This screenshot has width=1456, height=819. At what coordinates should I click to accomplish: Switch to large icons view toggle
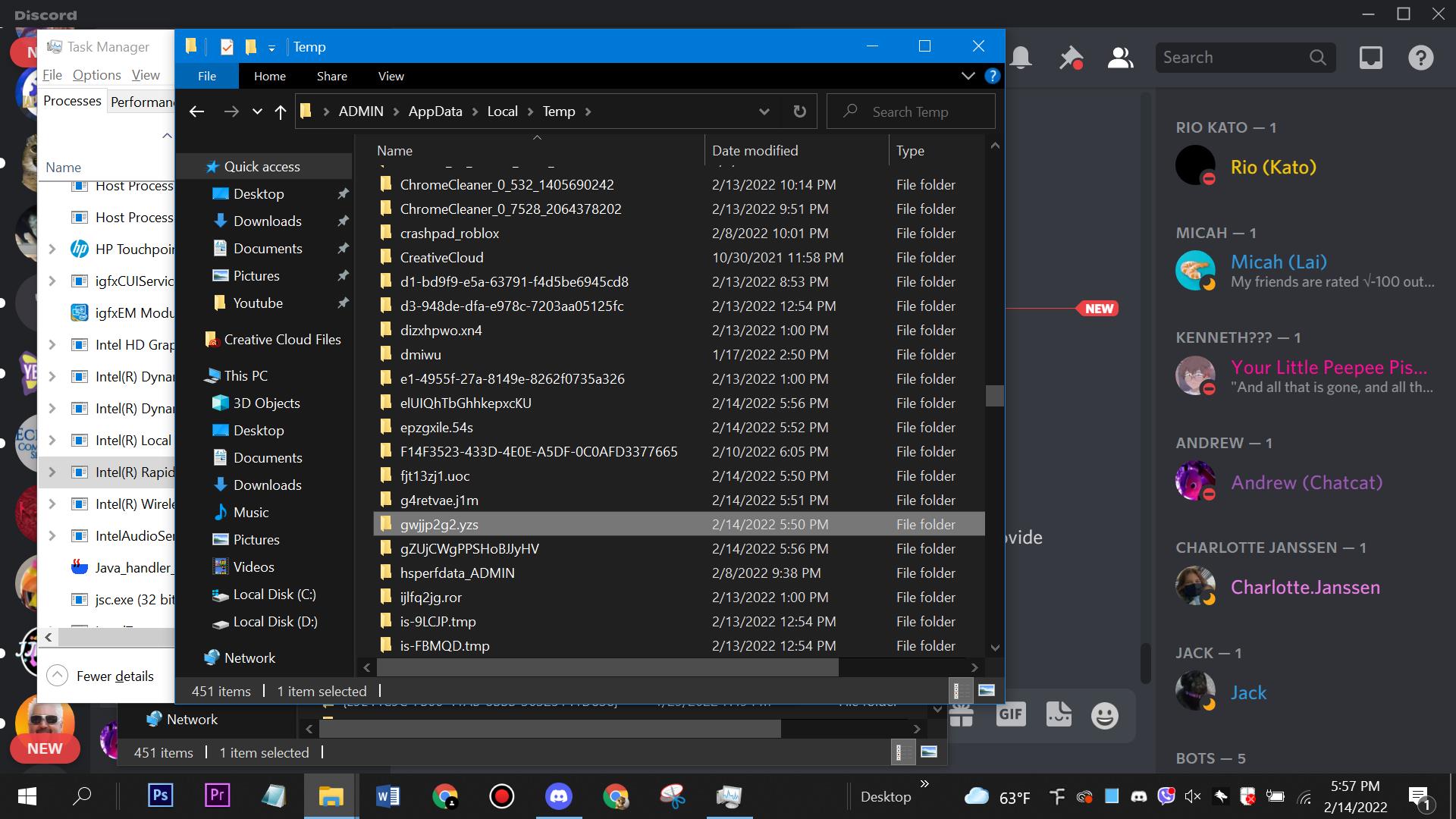[987, 690]
